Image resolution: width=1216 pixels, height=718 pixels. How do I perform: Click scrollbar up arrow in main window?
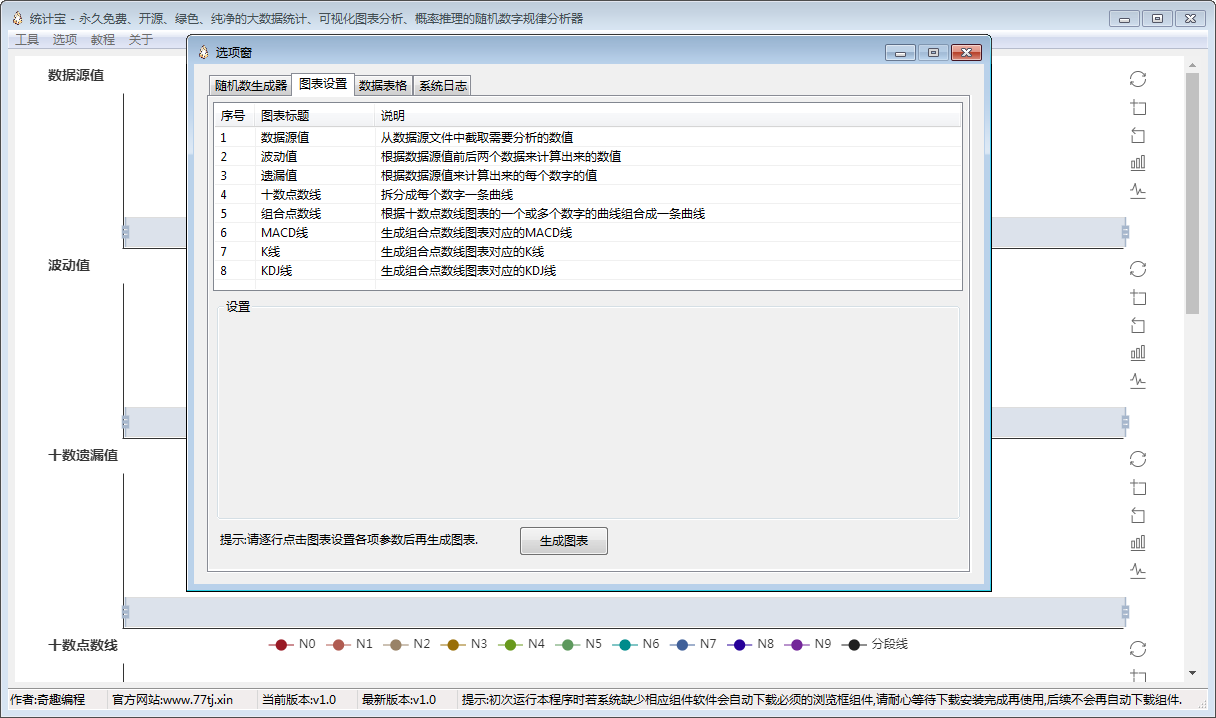coord(1192,65)
